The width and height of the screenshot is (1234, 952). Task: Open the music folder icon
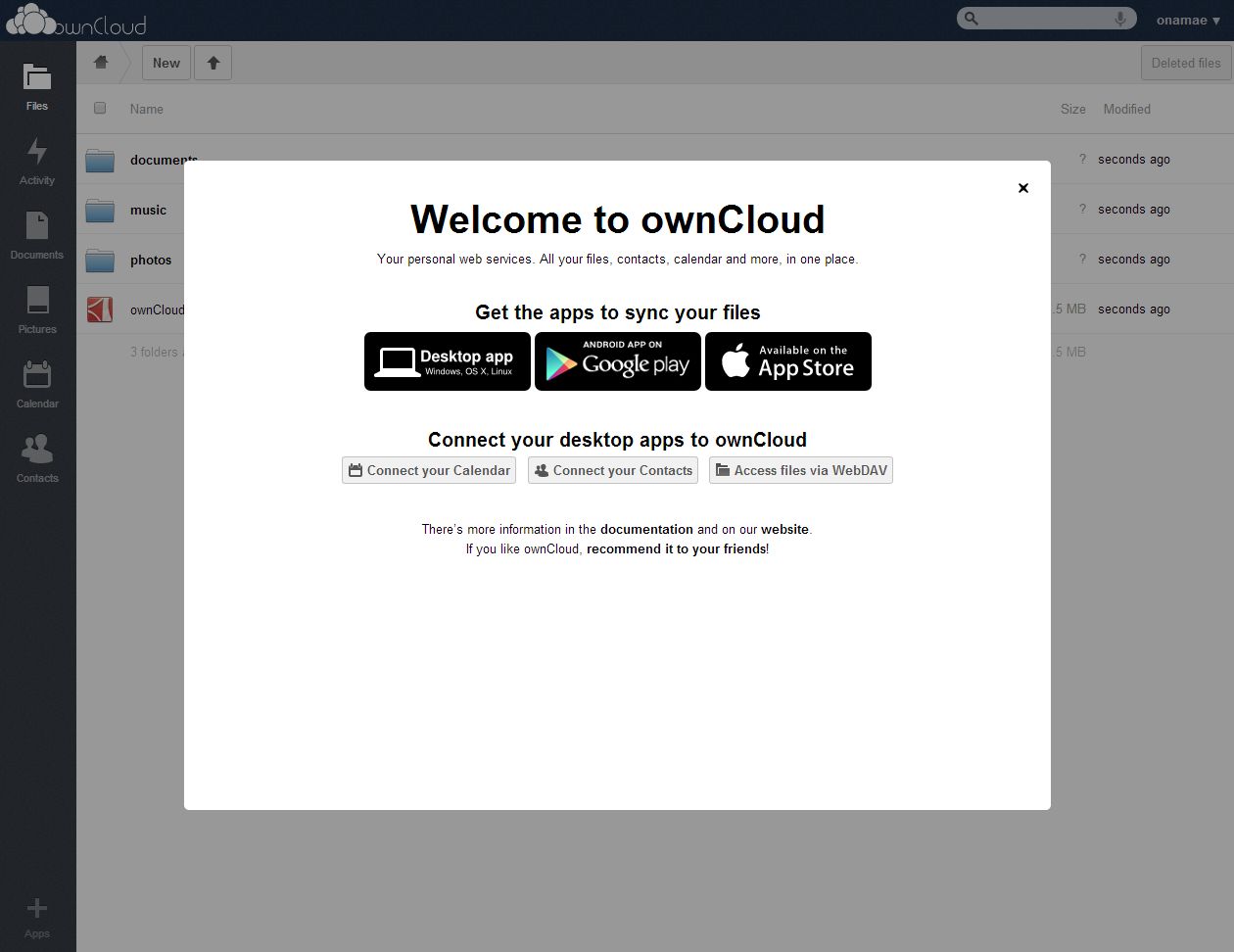[x=100, y=210]
